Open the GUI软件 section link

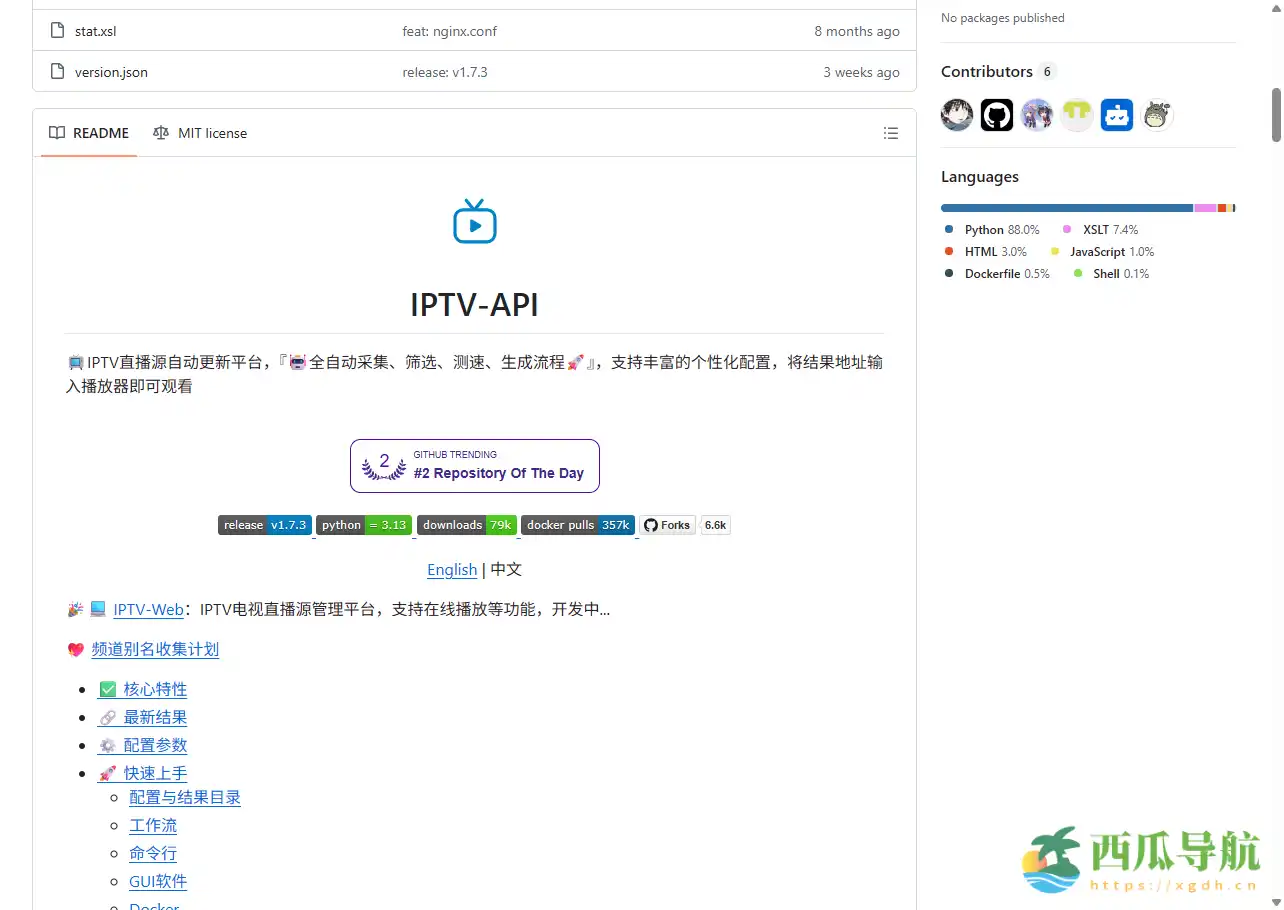pyautogui.click(x=157, y=881)
